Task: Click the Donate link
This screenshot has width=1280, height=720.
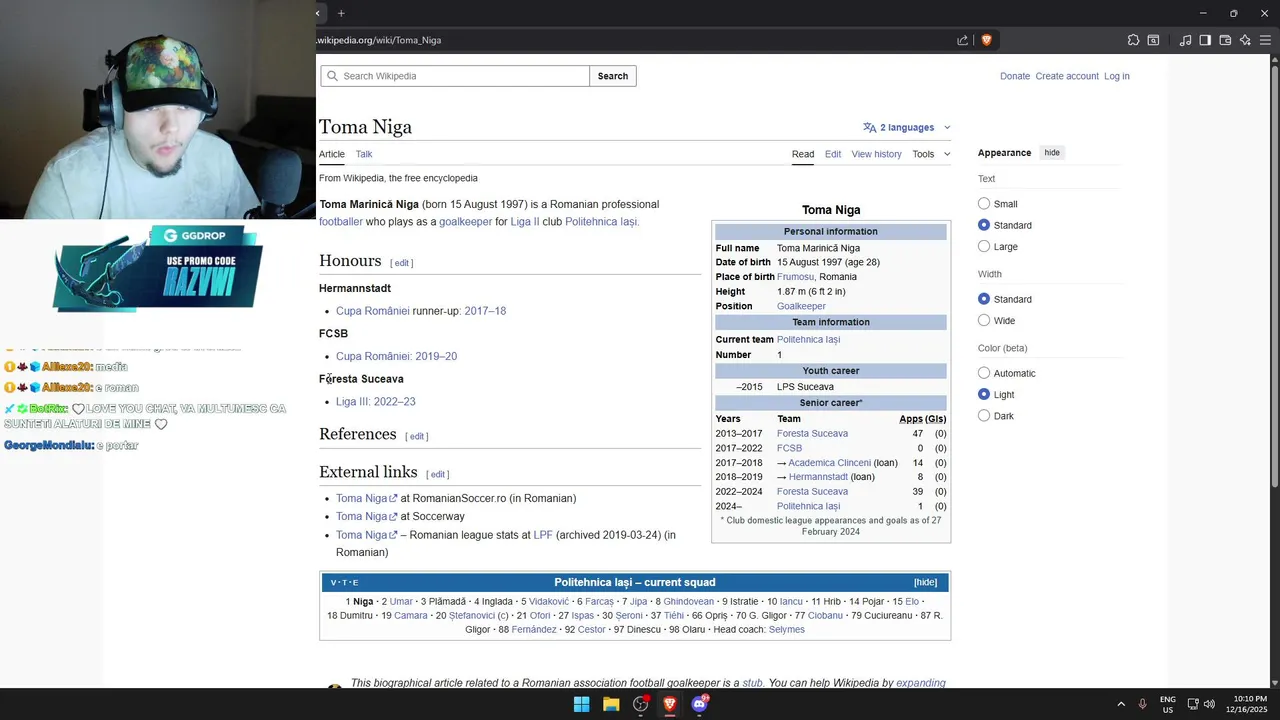Action: click(1015, 76)
